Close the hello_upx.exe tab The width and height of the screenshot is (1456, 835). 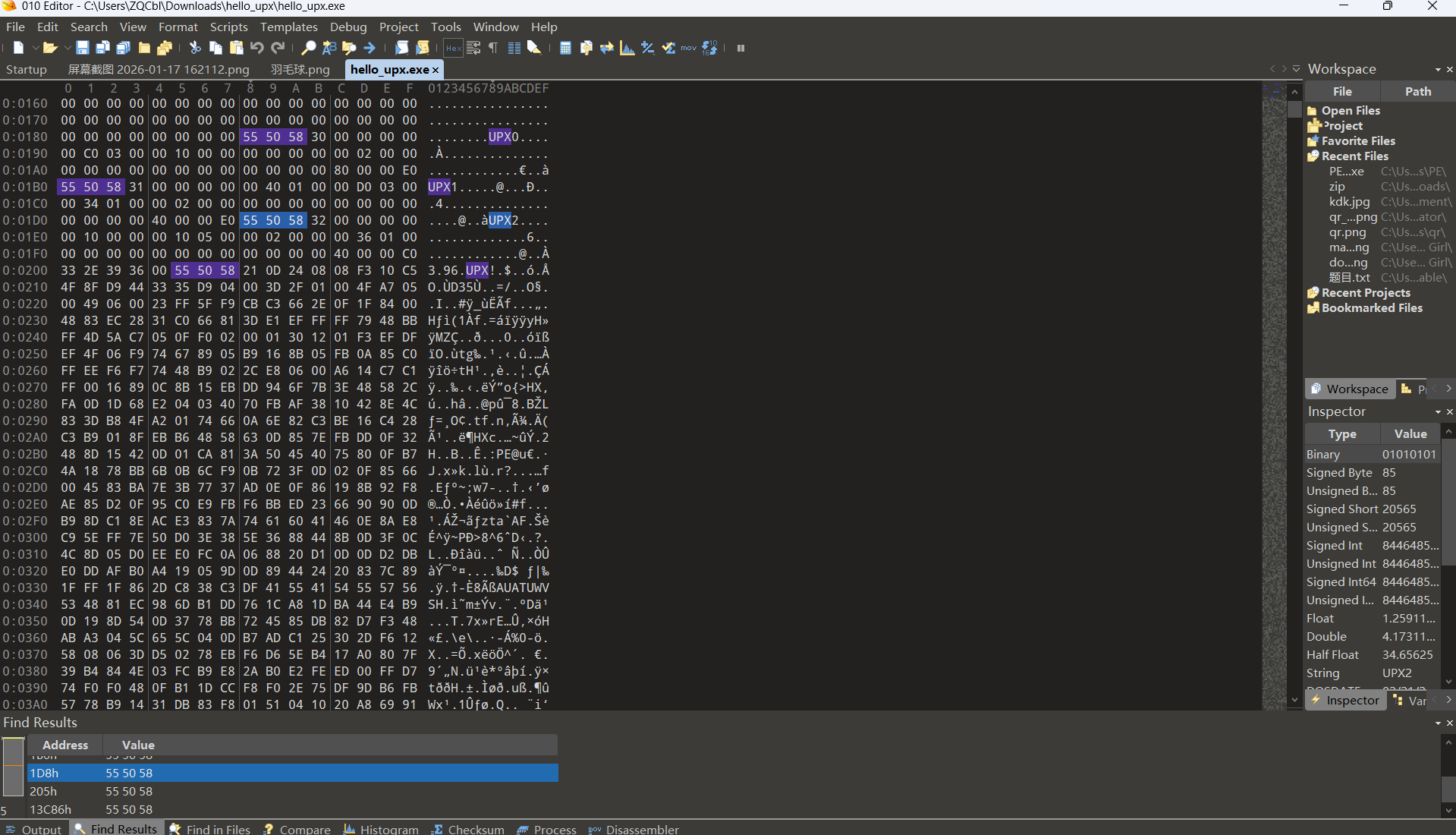[436, 70]
